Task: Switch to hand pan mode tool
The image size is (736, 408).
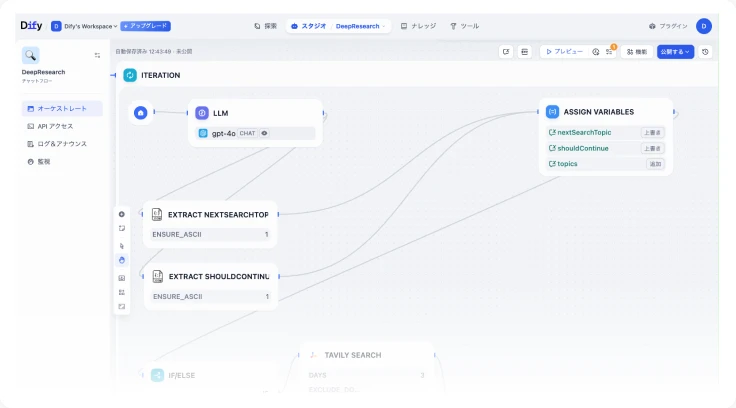Action: click(122, 260)
